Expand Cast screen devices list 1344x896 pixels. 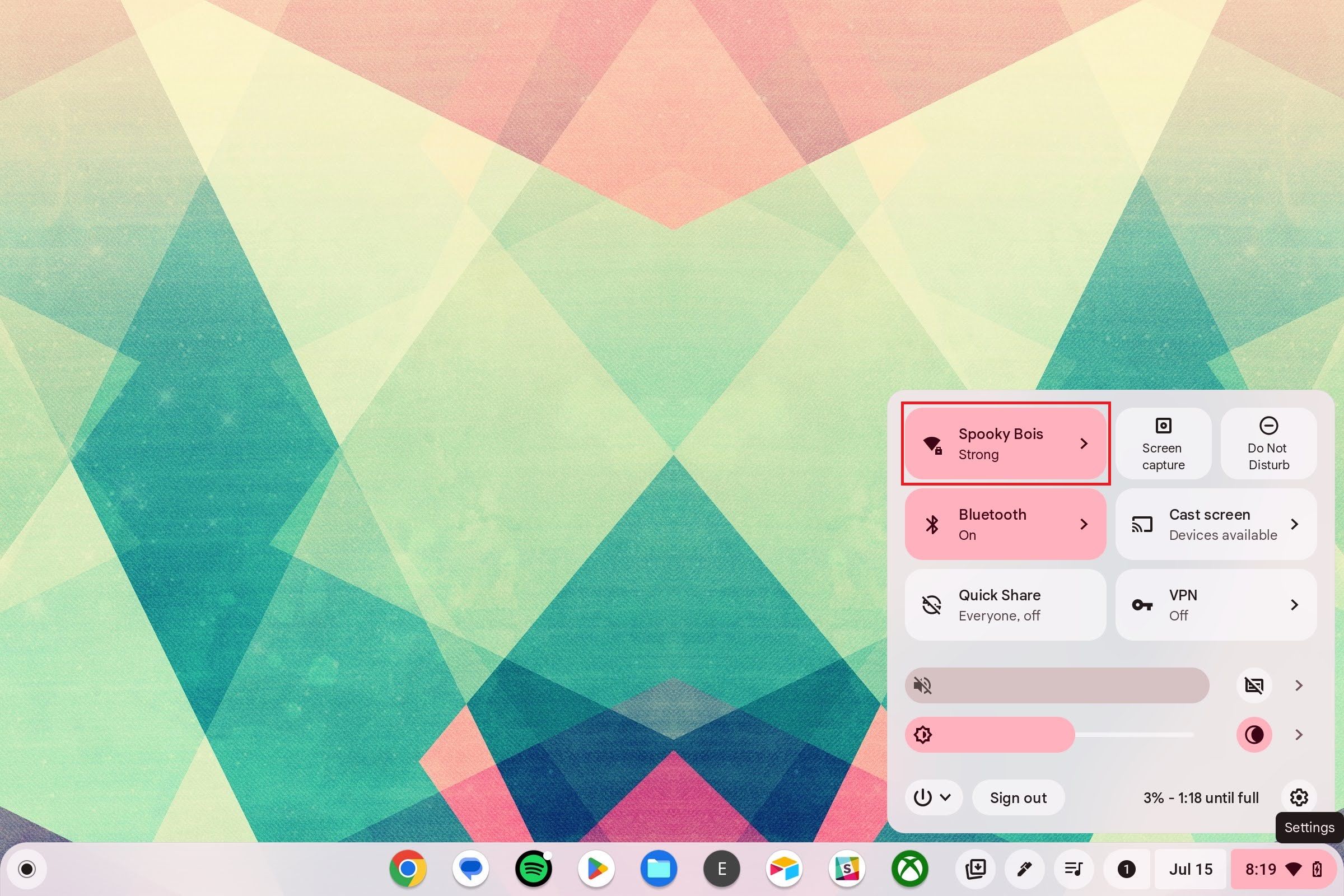tap(1297, 524)
